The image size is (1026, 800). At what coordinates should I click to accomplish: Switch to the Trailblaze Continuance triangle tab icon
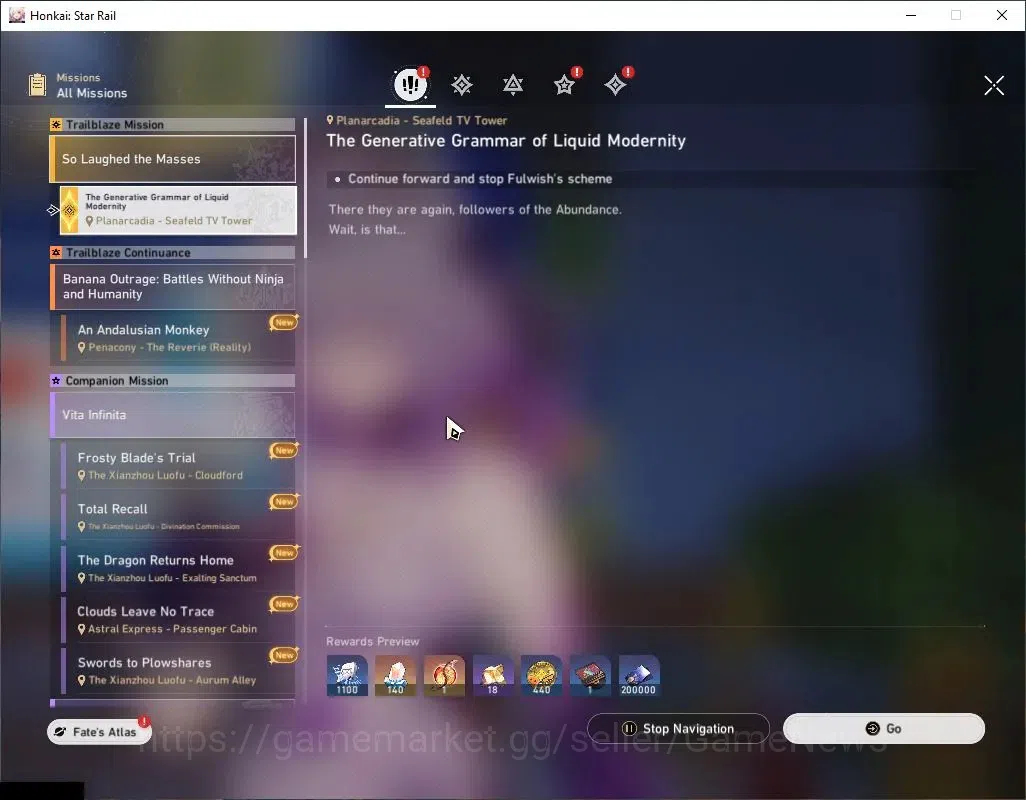[x=513, y=84]
